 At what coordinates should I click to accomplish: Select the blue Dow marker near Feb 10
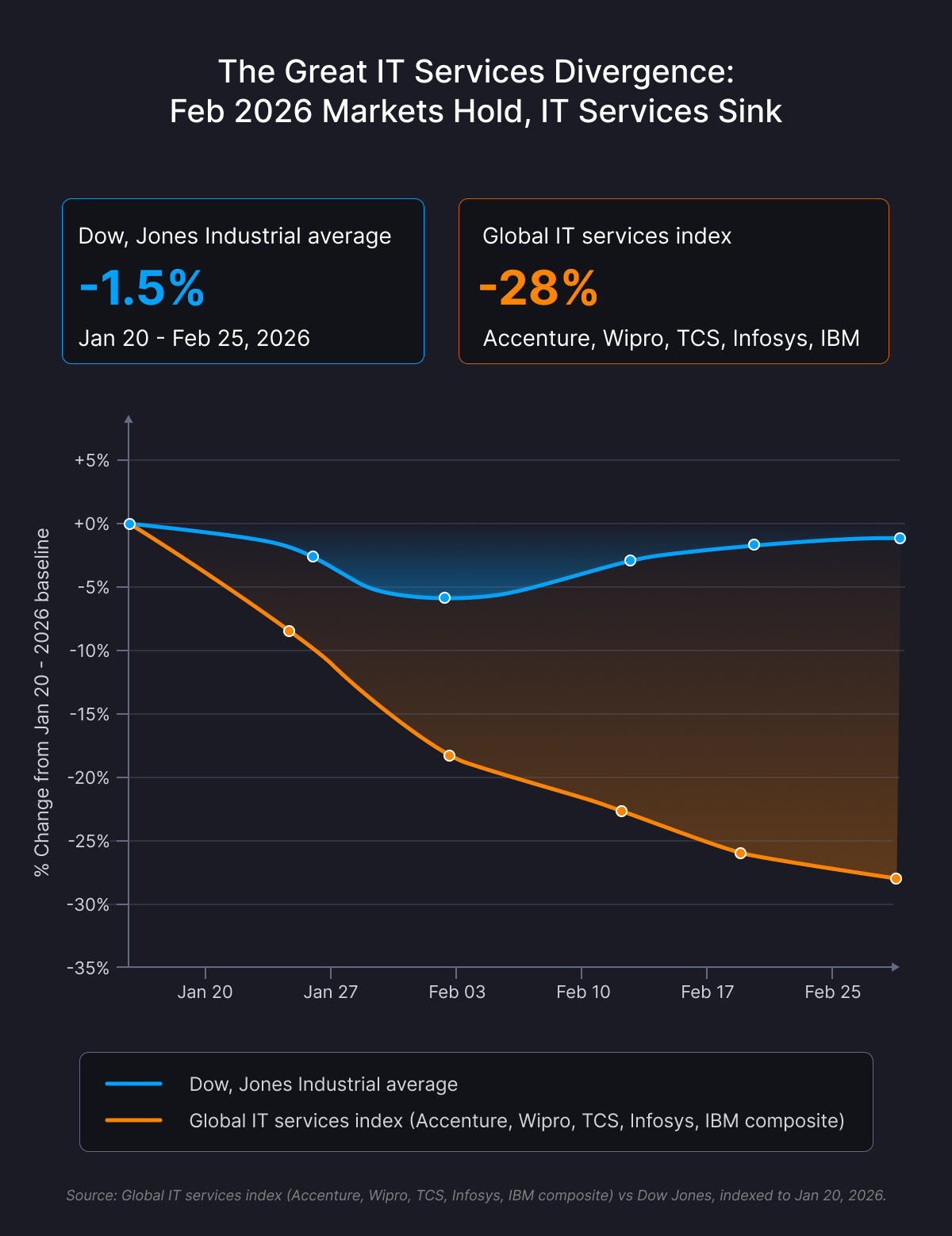[x=630, y=560]
